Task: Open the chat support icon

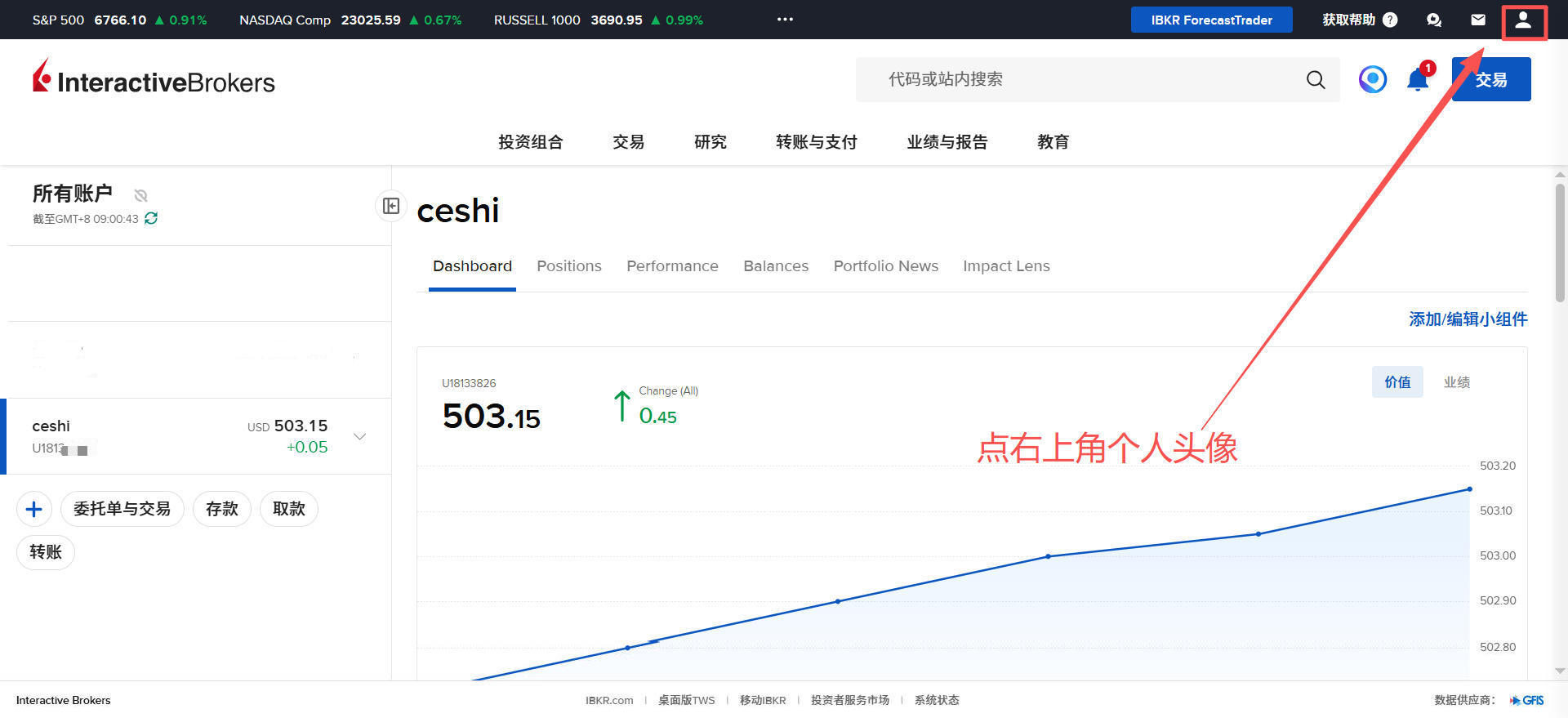Action: (1433, 20)
